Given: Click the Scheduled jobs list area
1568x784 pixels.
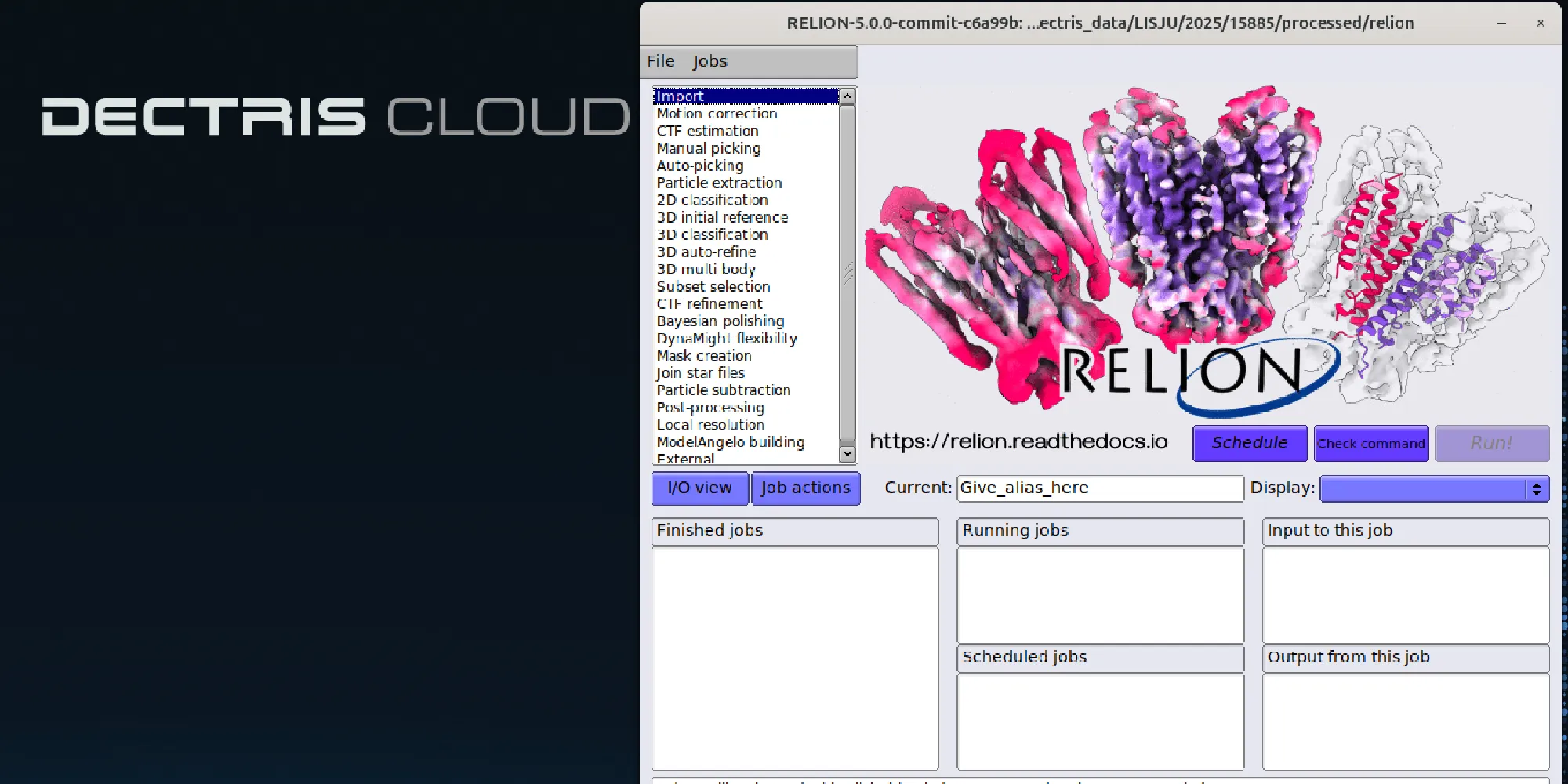Looking at the screenshot, I should point(1100,721).
